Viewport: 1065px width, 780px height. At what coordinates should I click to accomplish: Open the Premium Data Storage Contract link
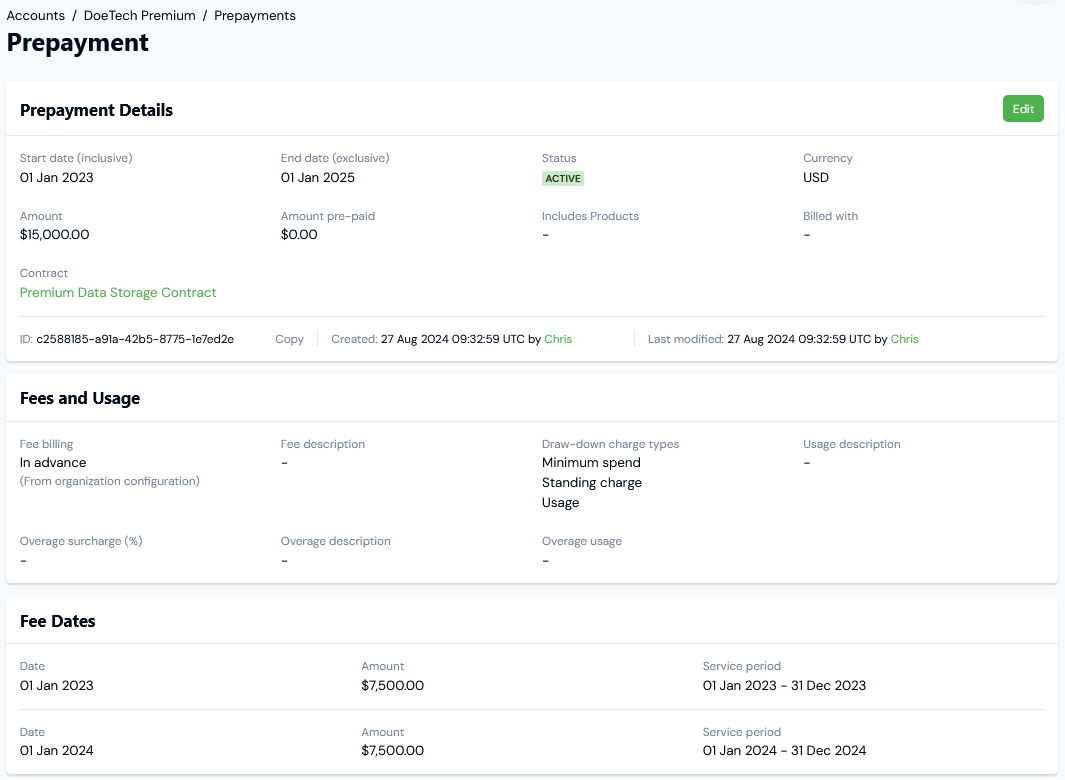117,292
